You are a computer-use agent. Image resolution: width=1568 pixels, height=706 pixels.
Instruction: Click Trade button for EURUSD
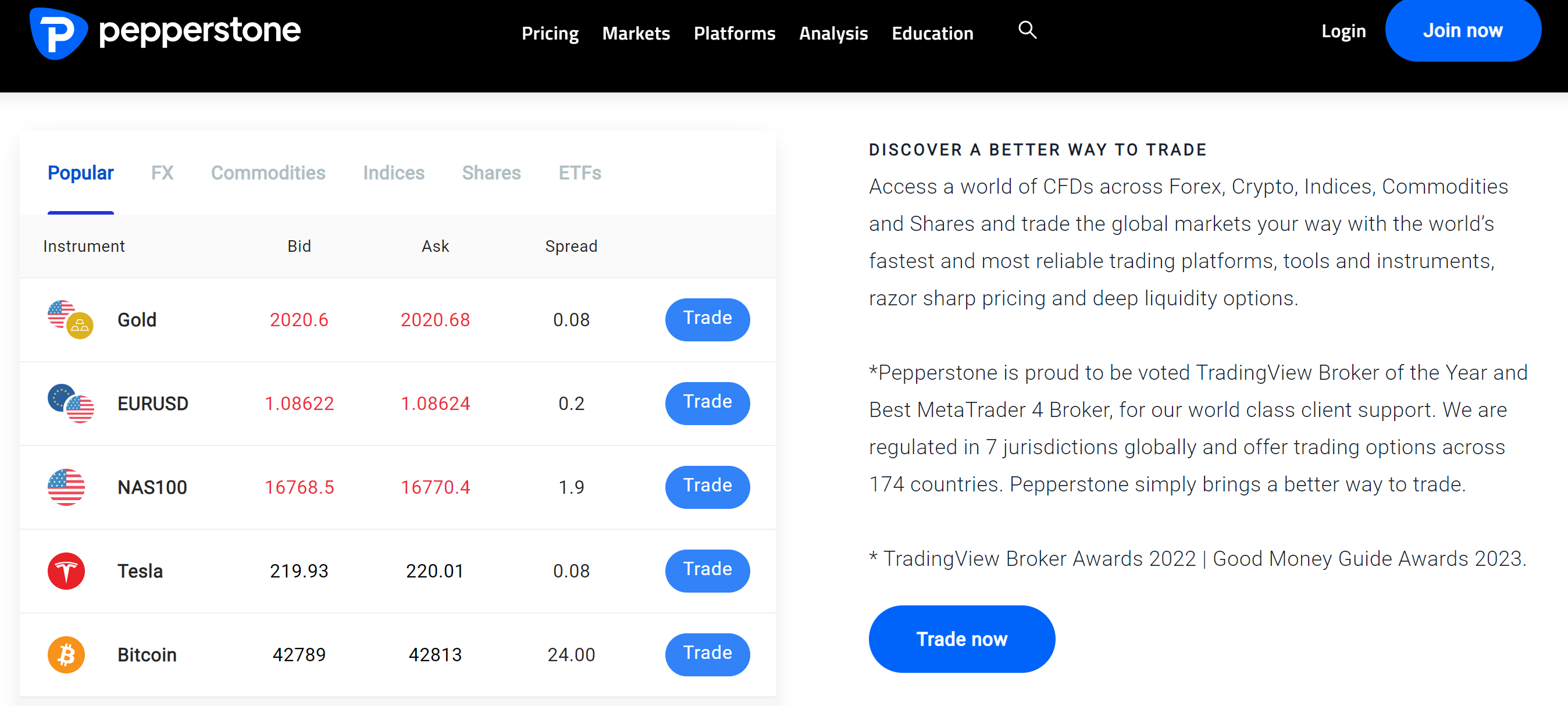pos(707,403)
